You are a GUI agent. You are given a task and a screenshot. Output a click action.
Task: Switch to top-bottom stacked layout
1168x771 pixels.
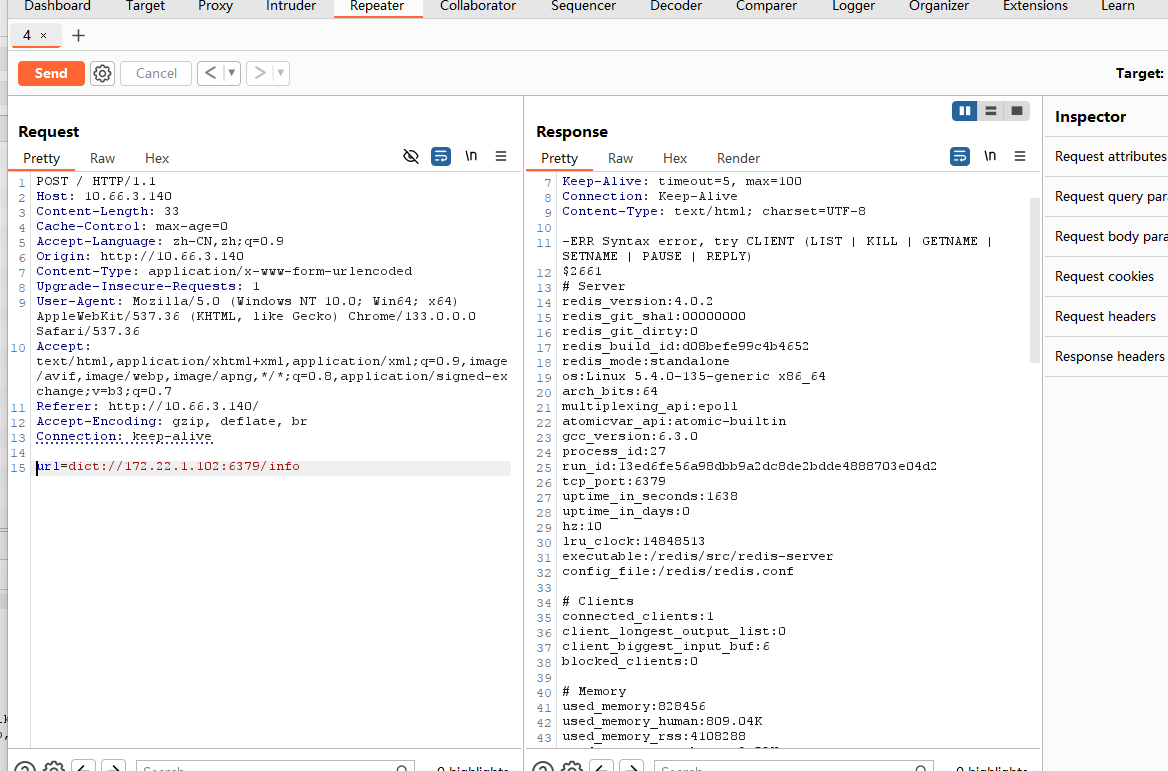click(x=991, y=111)
